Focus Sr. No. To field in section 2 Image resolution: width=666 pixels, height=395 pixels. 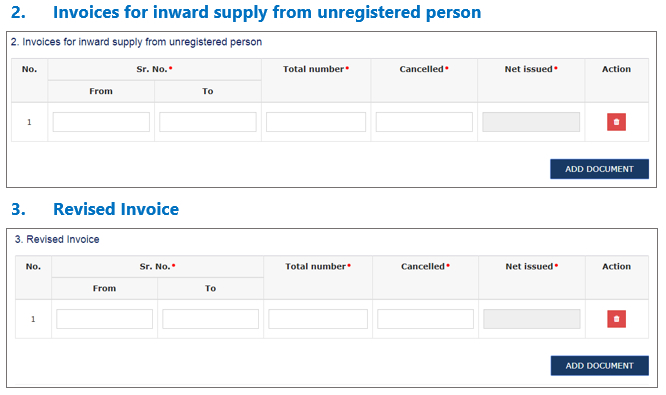[208, 122]
